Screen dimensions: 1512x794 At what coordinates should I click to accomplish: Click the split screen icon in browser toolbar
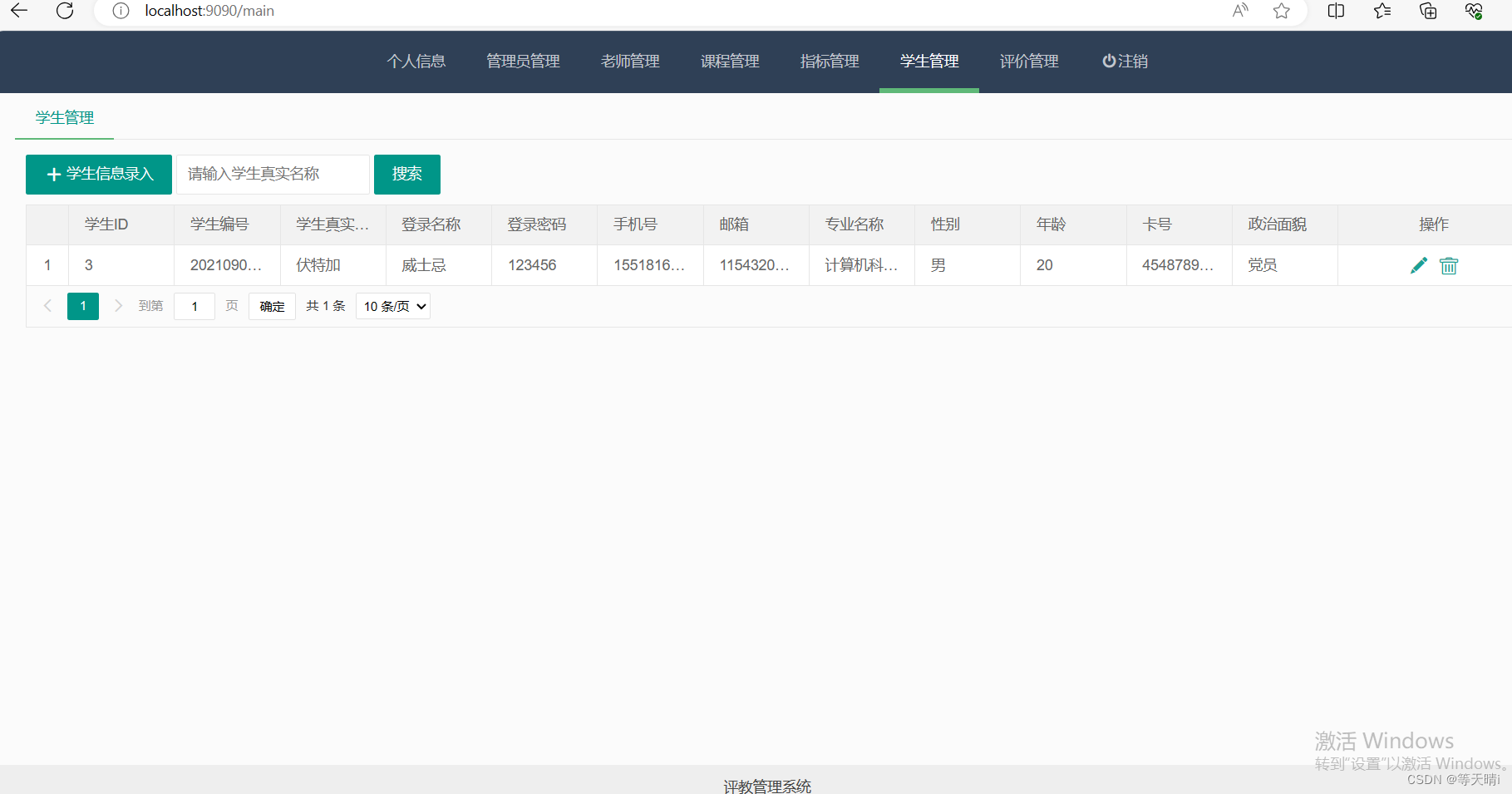click(x=1336, y=11)
